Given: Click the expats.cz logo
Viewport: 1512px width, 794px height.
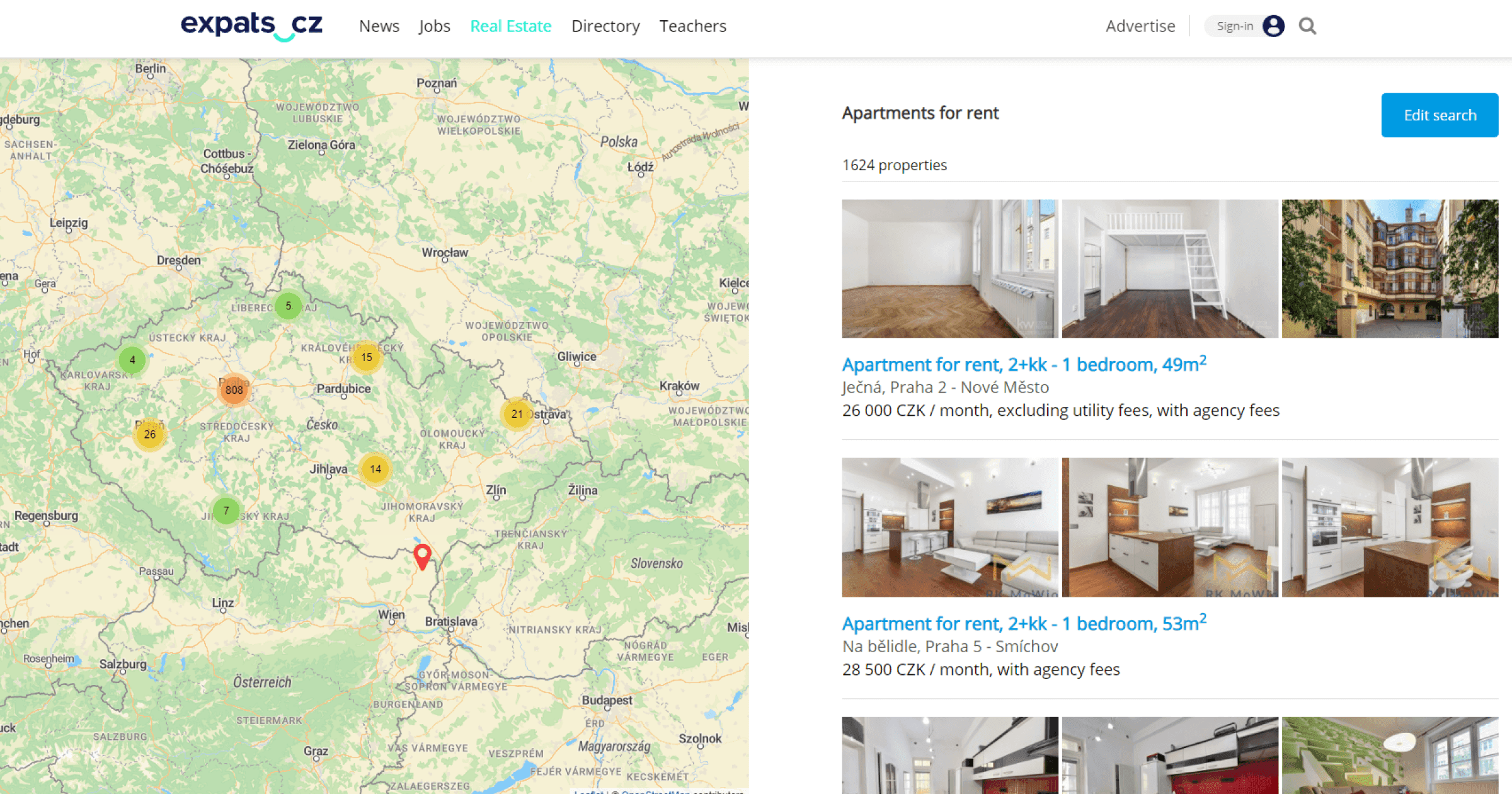Looking at the screenshot, I should pos(251,26).
